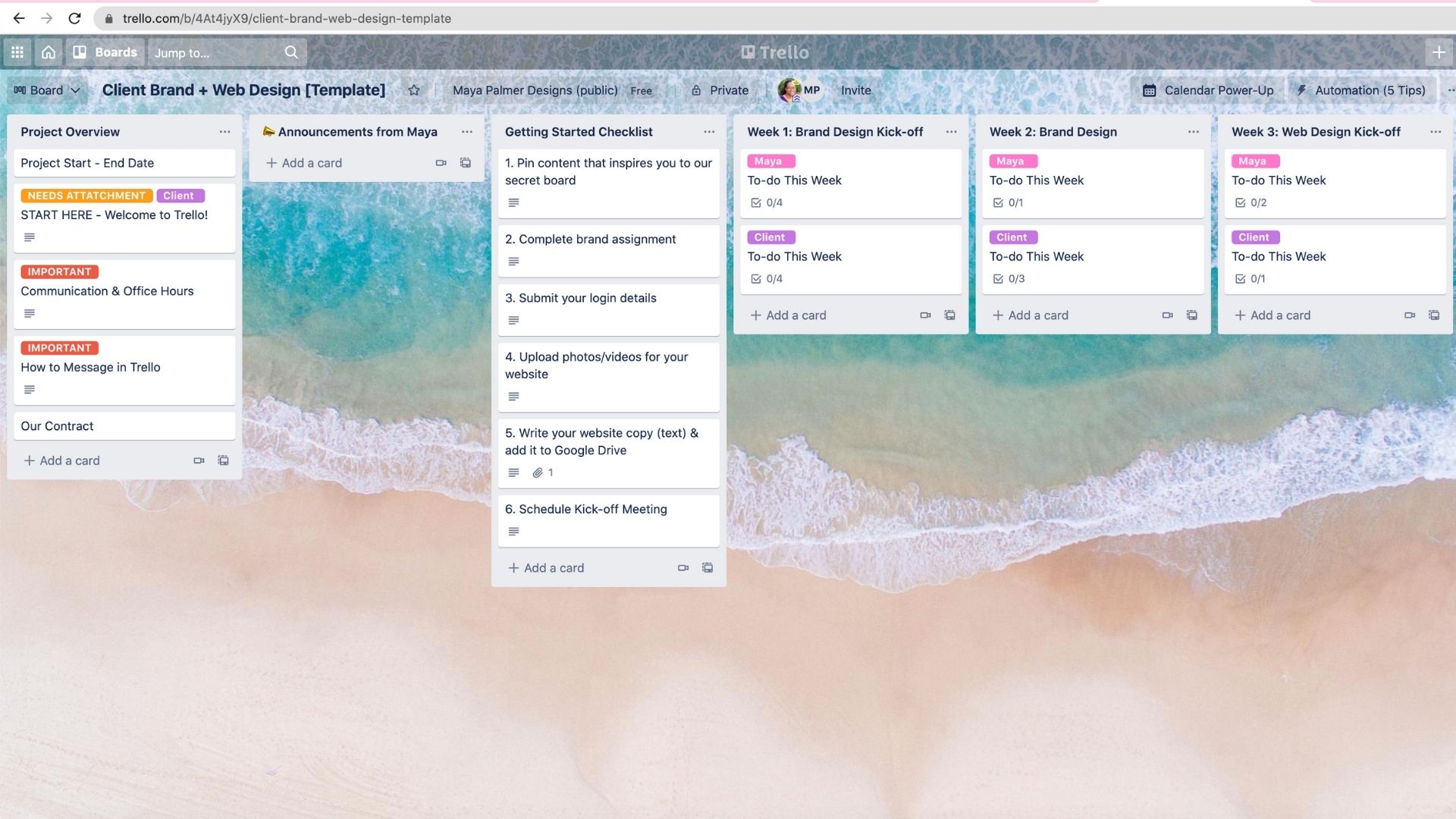Click the copy icon next to Week 2 Add a card

coord(1191,314)
